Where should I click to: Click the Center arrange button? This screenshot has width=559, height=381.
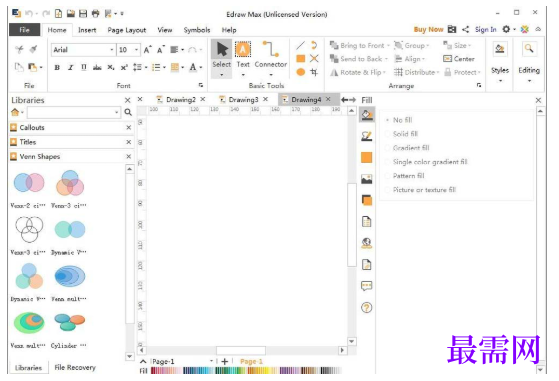[459, 59]
